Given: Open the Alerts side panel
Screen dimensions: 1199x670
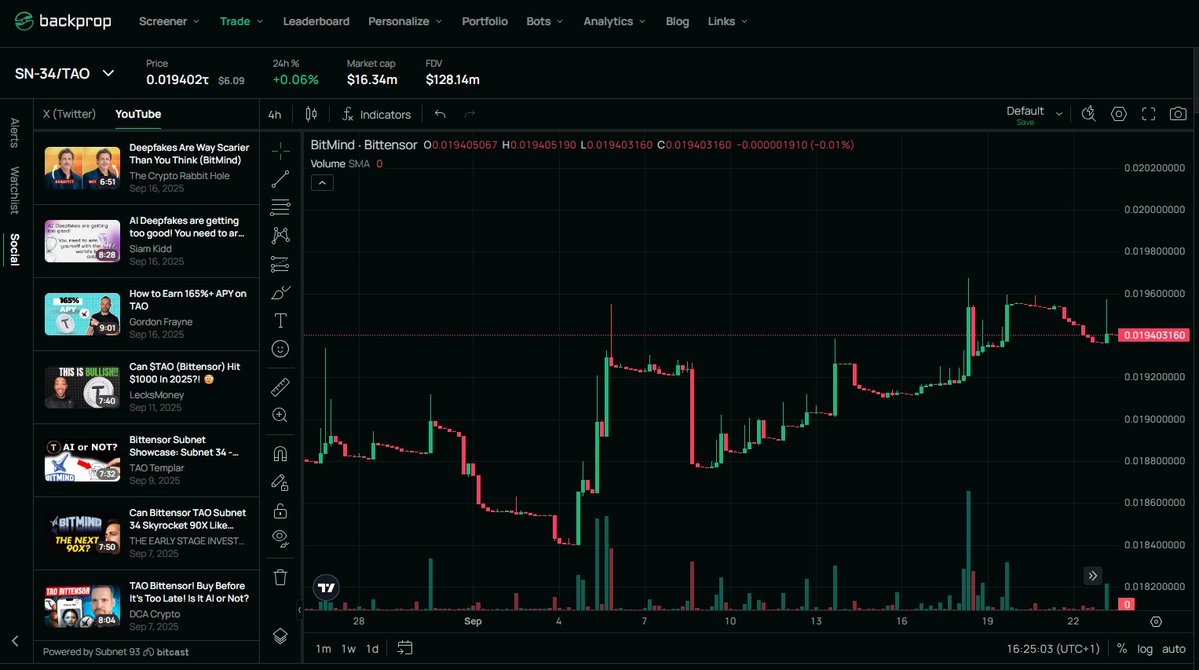Looking at the screenshot, I should [x=15, y=133].
